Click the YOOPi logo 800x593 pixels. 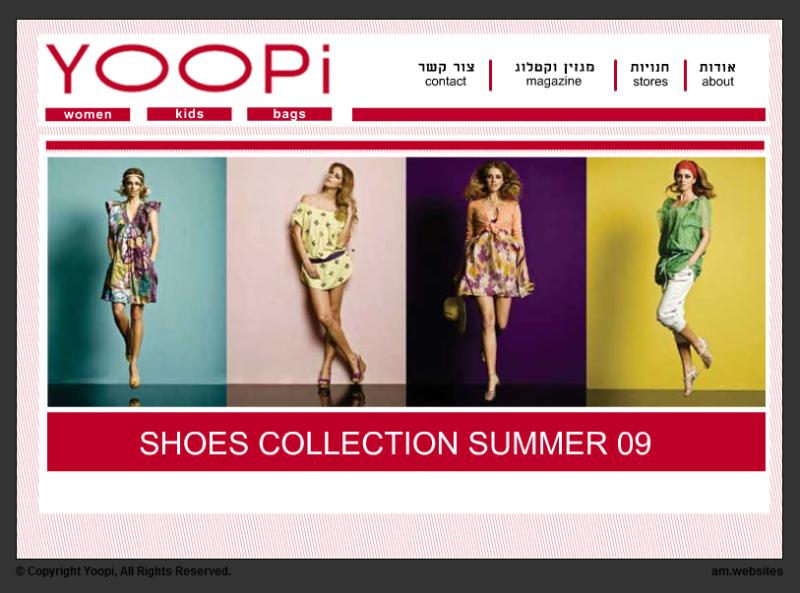pos(188,69)
